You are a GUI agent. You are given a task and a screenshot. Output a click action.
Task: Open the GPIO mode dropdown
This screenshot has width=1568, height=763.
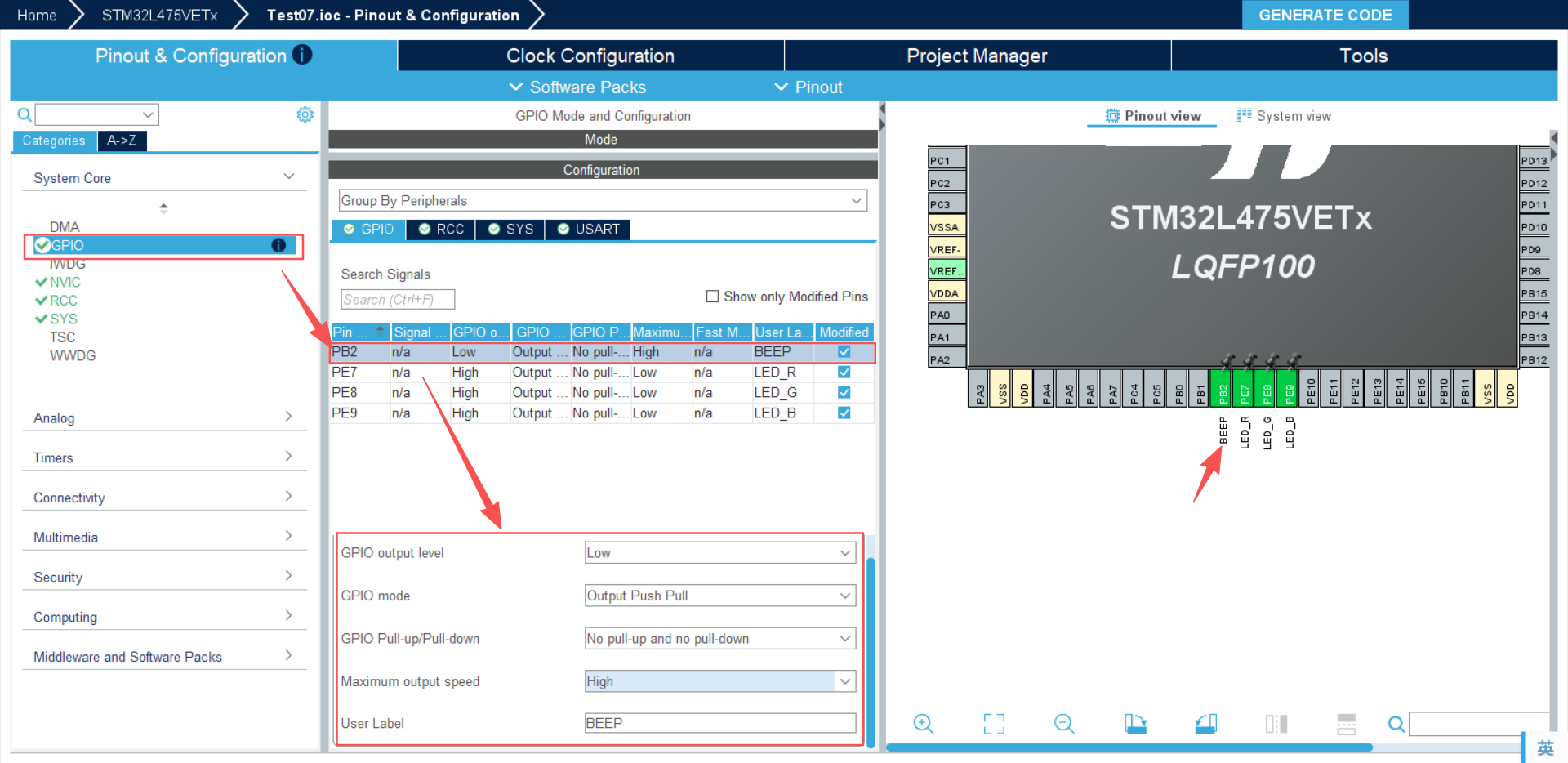(x=719, y=596)
